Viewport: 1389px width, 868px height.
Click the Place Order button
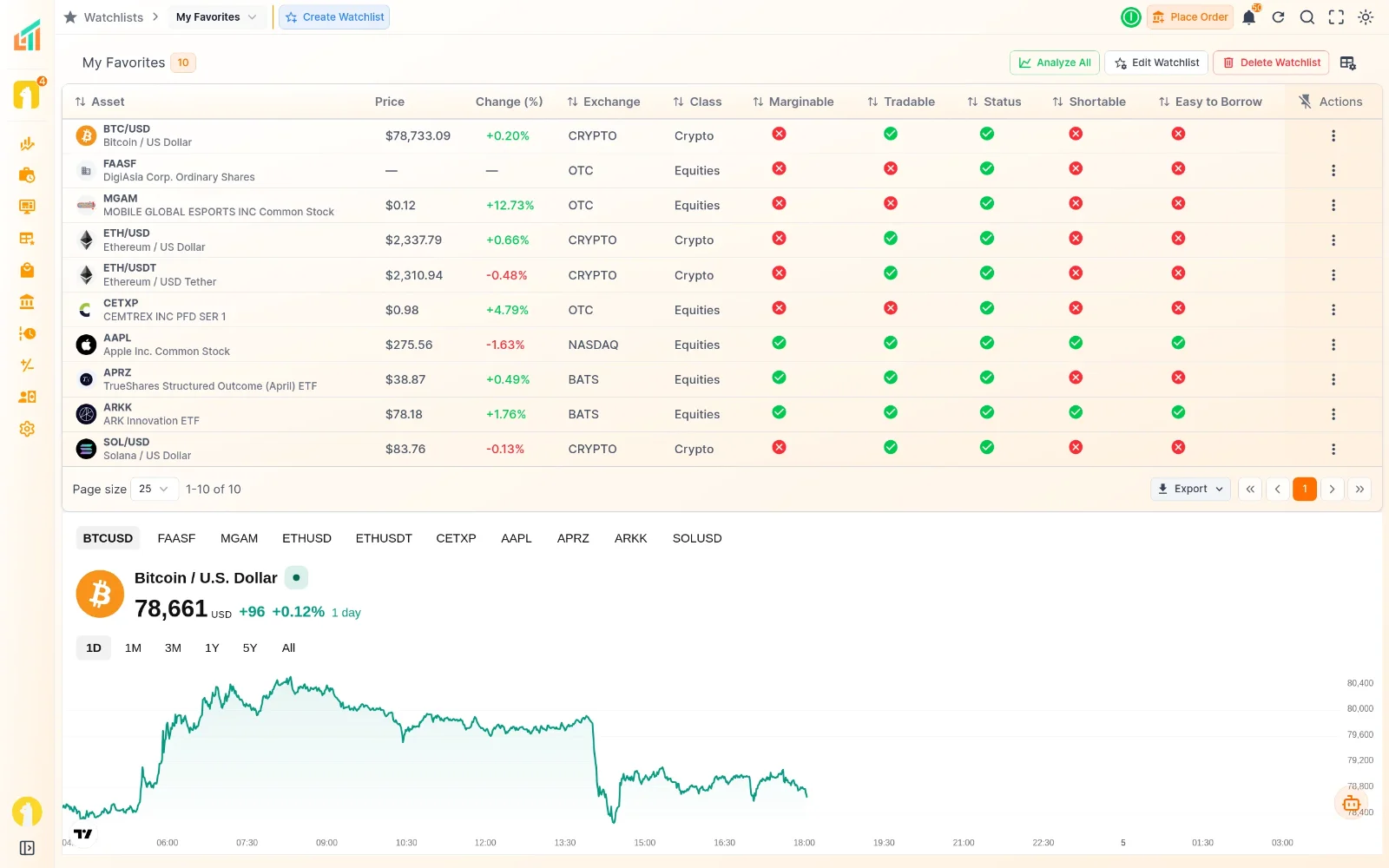tap(1190, 17)
